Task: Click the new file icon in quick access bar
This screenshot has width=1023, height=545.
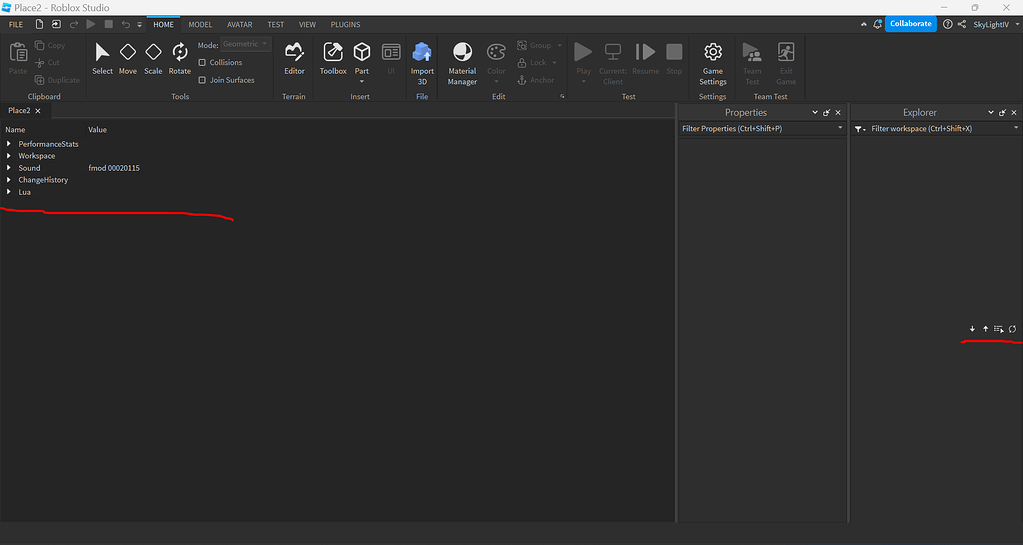Action: coord(39,24)
